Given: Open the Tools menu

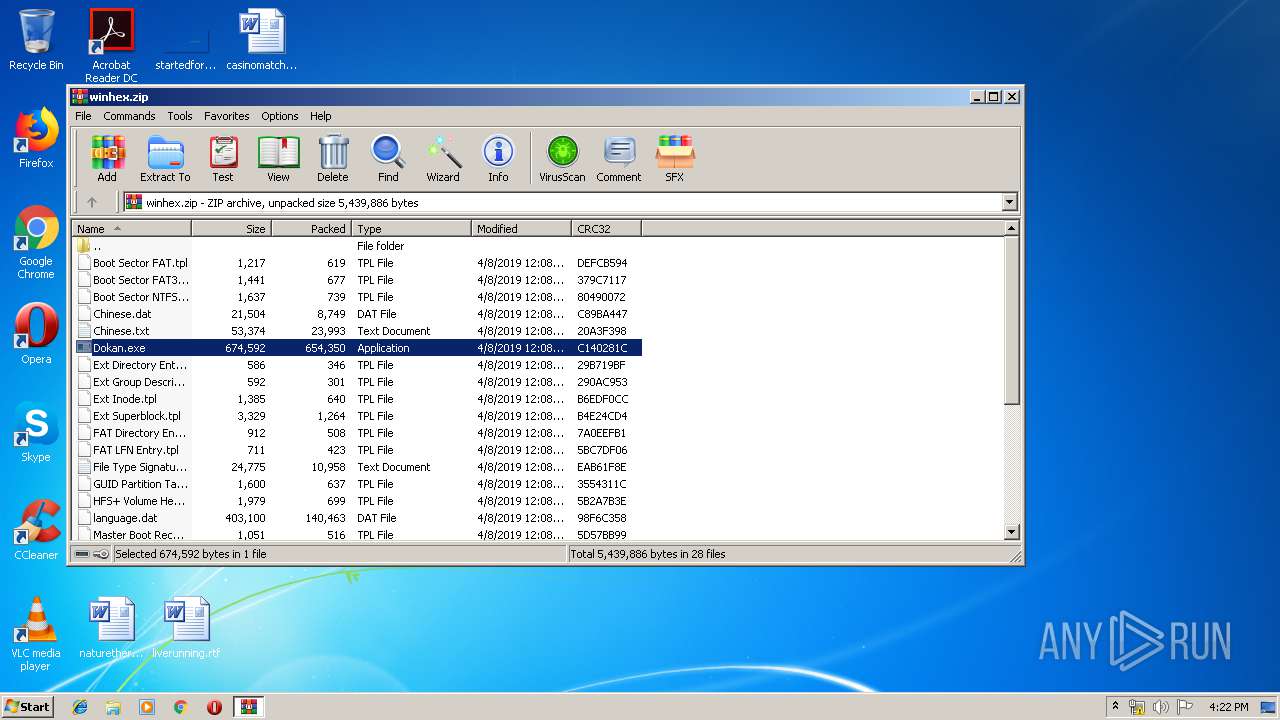Looking at the screenshot, I should pyautogui.click(x=180, y=116).
